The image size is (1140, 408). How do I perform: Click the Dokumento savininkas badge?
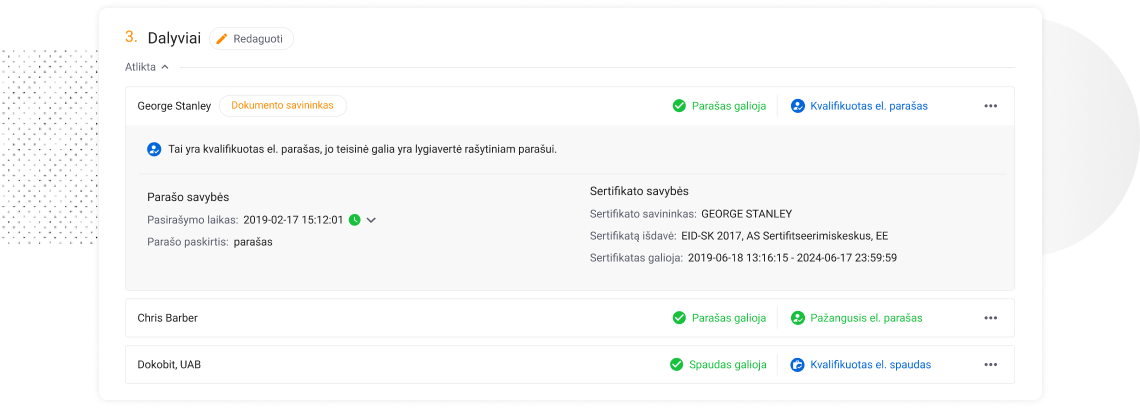coord(282,105)
